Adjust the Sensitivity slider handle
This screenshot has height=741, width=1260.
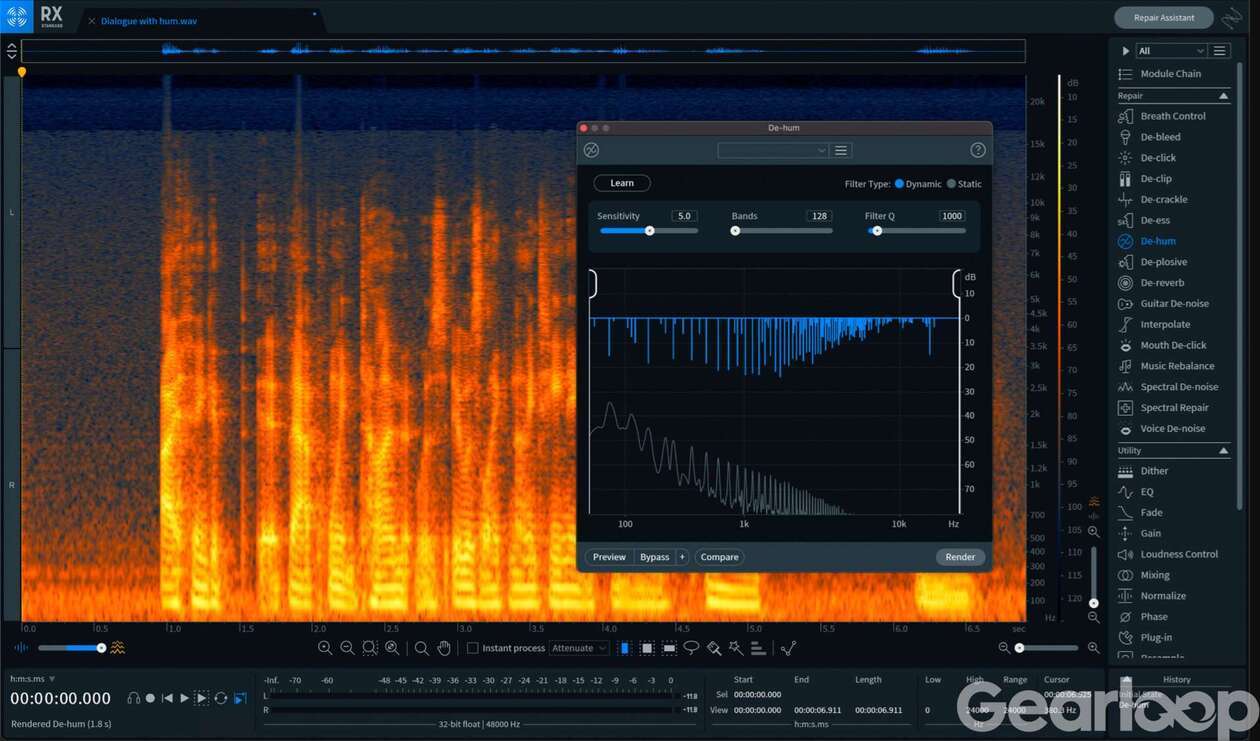point(649,231)
